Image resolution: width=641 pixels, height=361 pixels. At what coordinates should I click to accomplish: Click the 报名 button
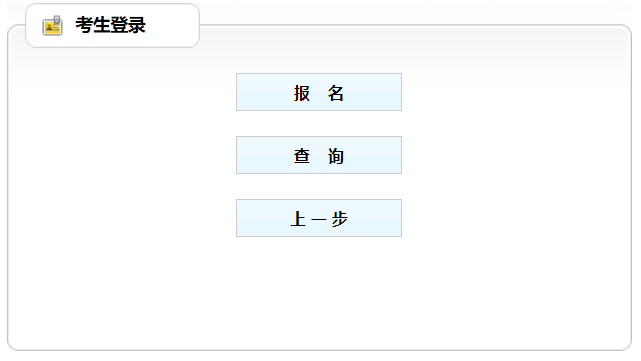tap(319, 92)
